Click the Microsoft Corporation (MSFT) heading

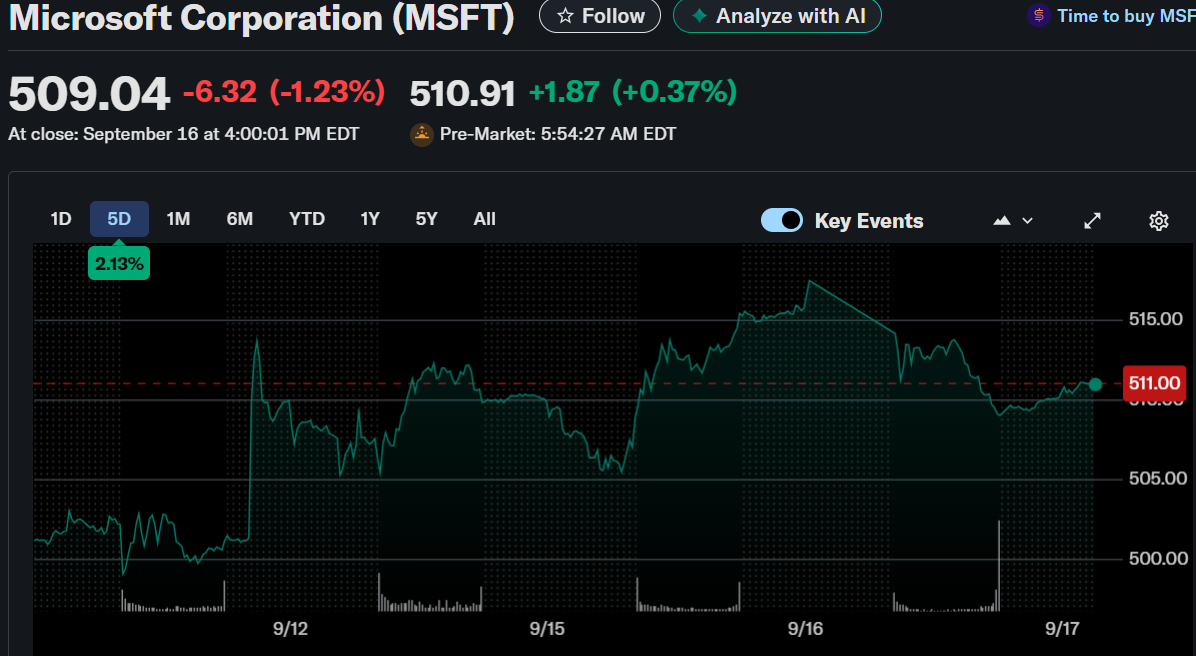coord(262,17)
